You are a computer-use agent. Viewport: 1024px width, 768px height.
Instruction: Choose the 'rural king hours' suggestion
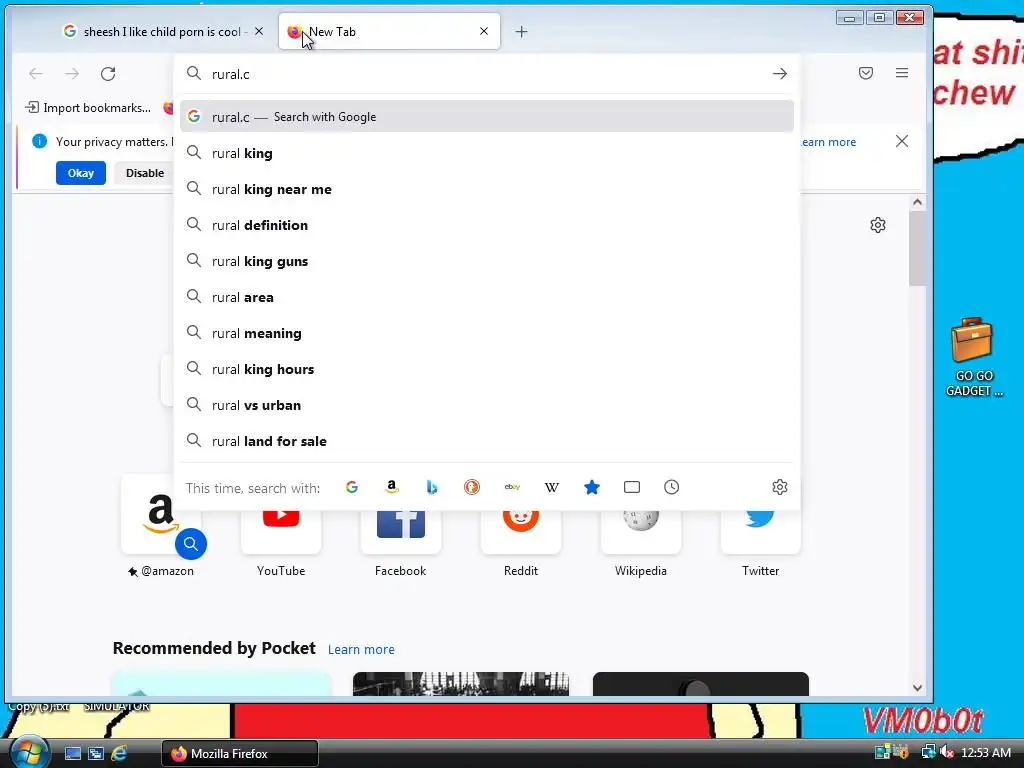click(x=487, y=369)
